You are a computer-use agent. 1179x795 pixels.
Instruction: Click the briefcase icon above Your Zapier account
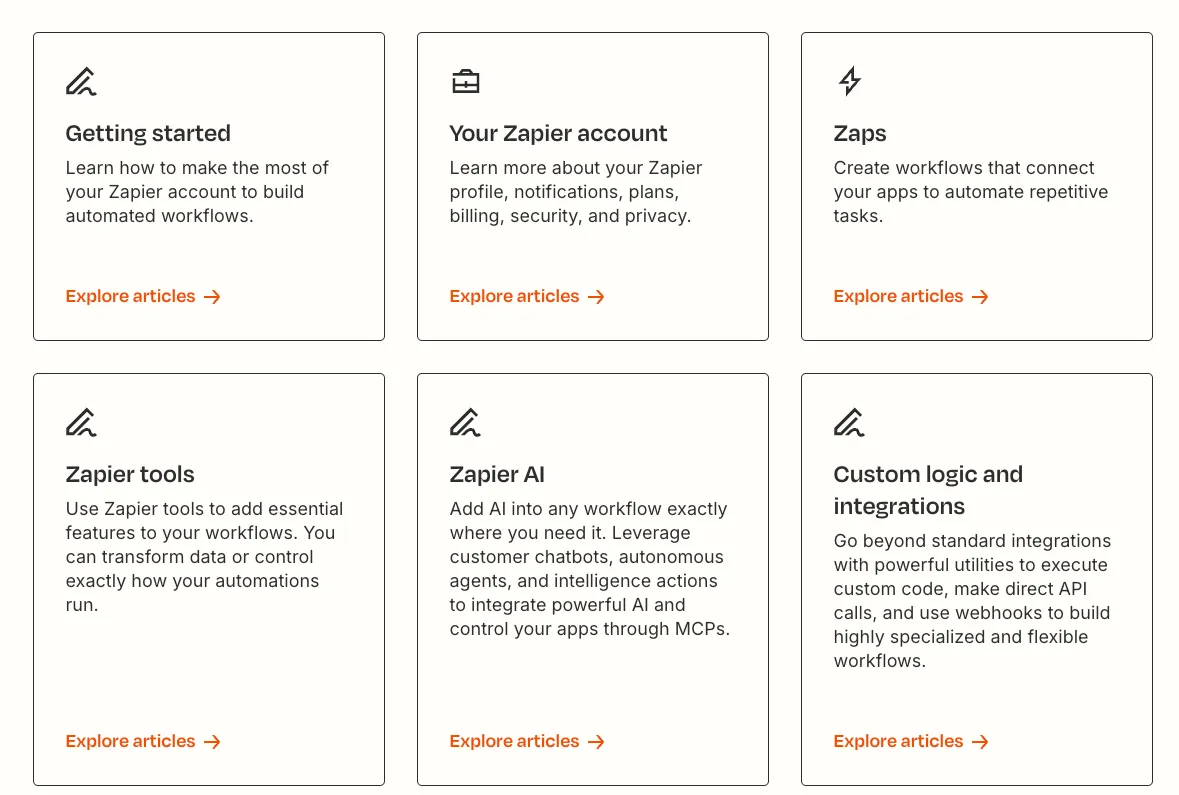pyautogui.click(x=465, y=81)
